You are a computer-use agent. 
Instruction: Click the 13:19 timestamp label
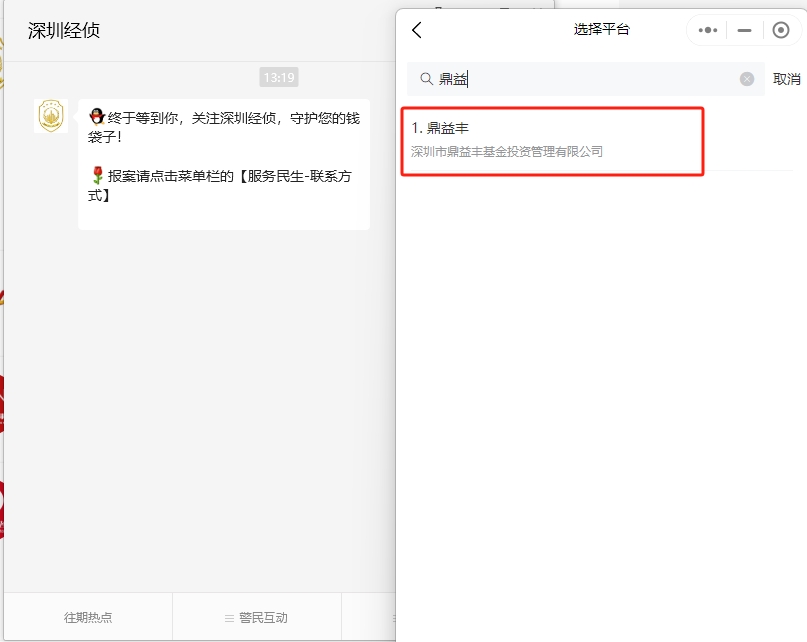coord(279,77)
